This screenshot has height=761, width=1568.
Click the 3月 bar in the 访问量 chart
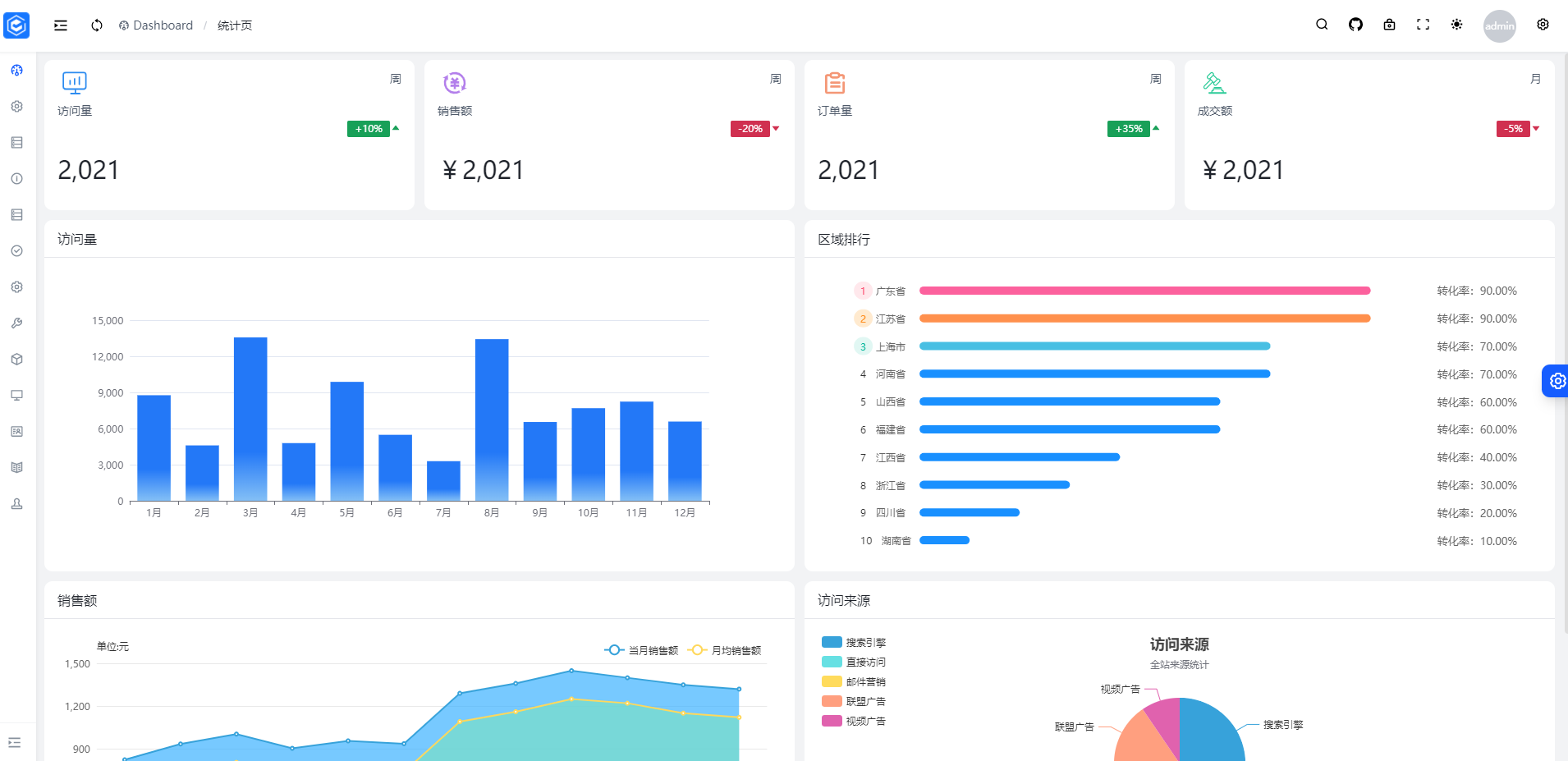point(250,419)
